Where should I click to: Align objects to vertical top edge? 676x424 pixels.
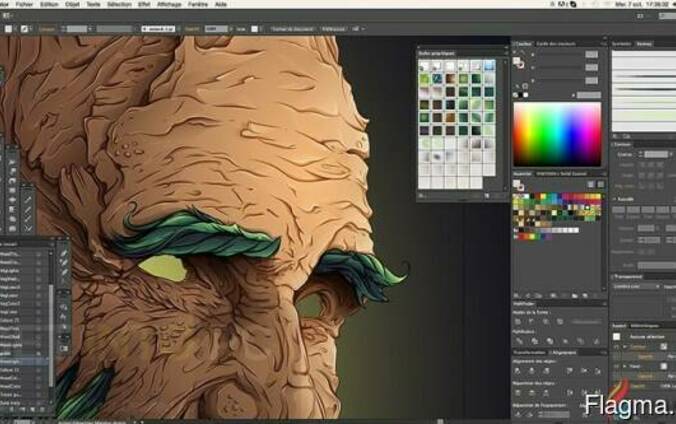coord(570,371)
